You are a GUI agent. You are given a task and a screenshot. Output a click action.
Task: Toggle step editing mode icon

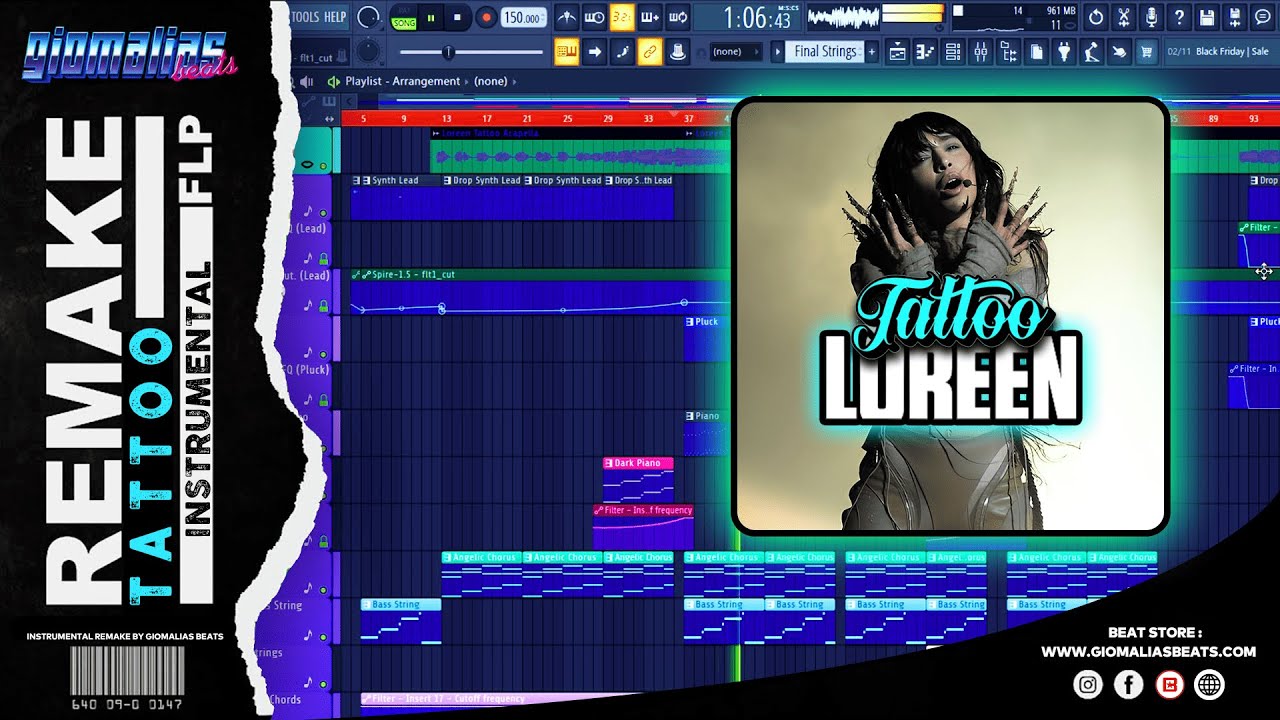pos(622,51)
